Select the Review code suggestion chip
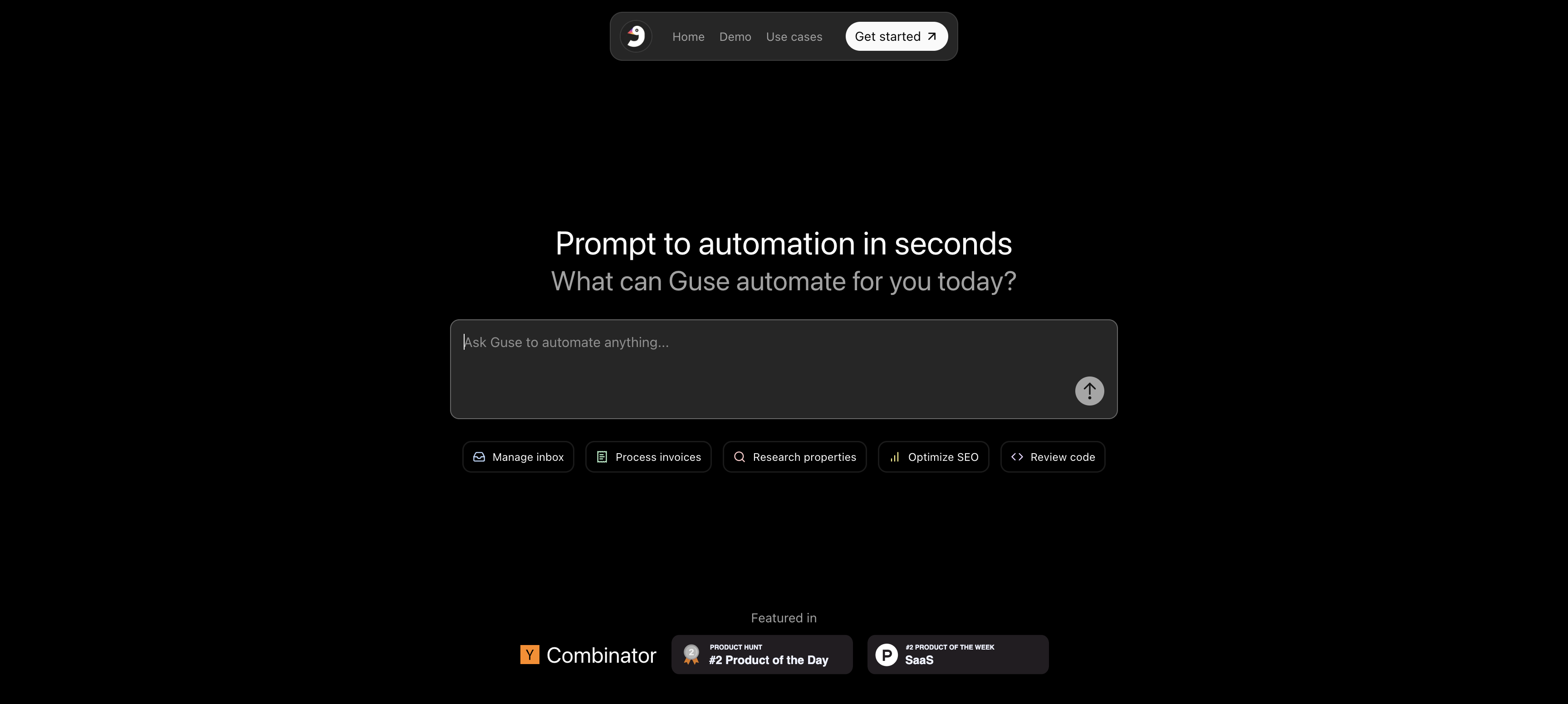 click(1053, 457)
